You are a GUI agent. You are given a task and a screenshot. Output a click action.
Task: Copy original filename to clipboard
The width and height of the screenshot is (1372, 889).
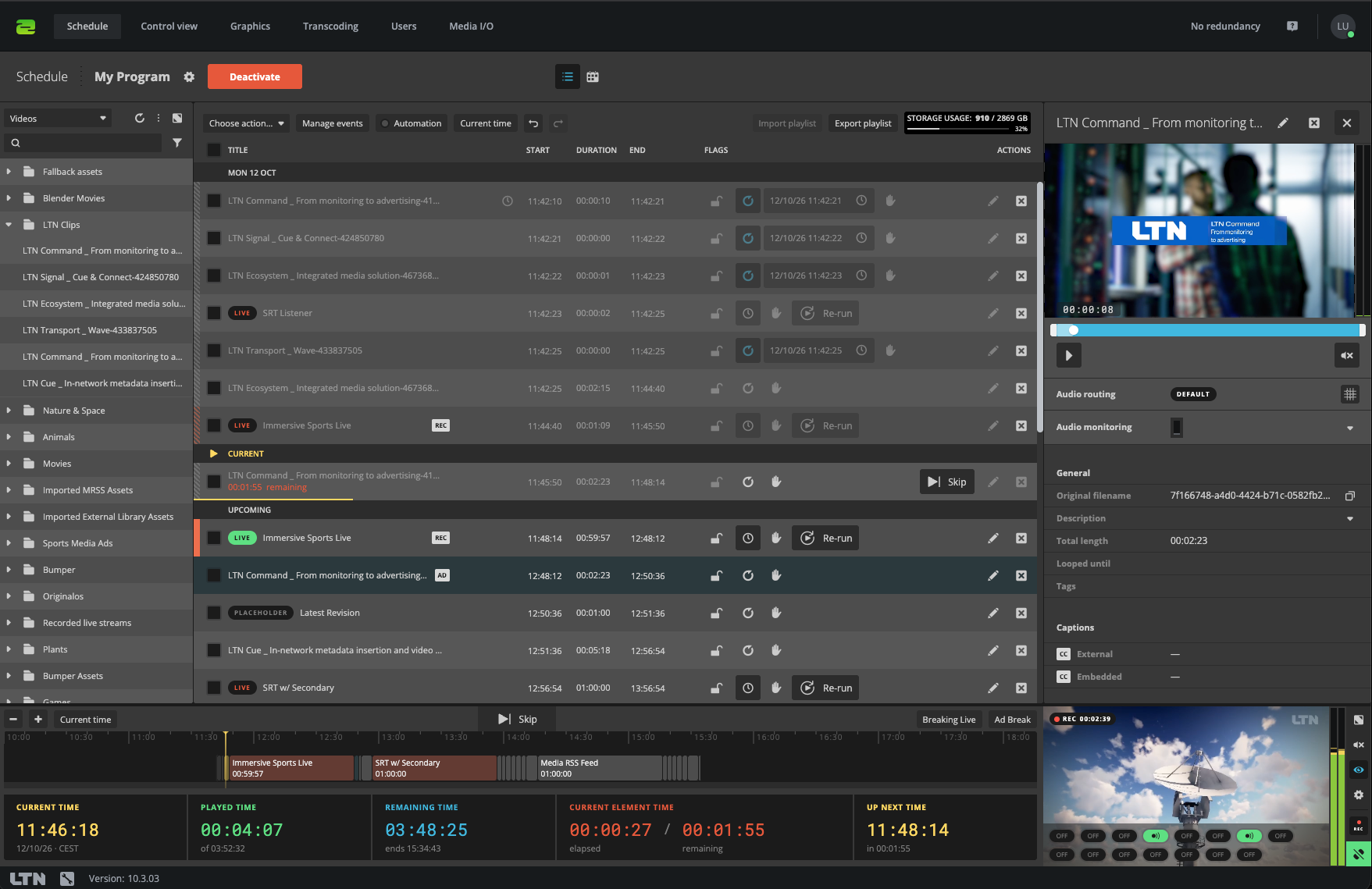[x=1350, y=496]
